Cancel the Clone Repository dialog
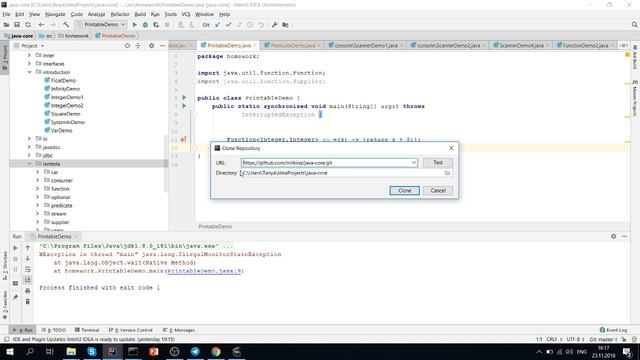The width and height of the screenshot is (640, 360). (x=438, y=191)
